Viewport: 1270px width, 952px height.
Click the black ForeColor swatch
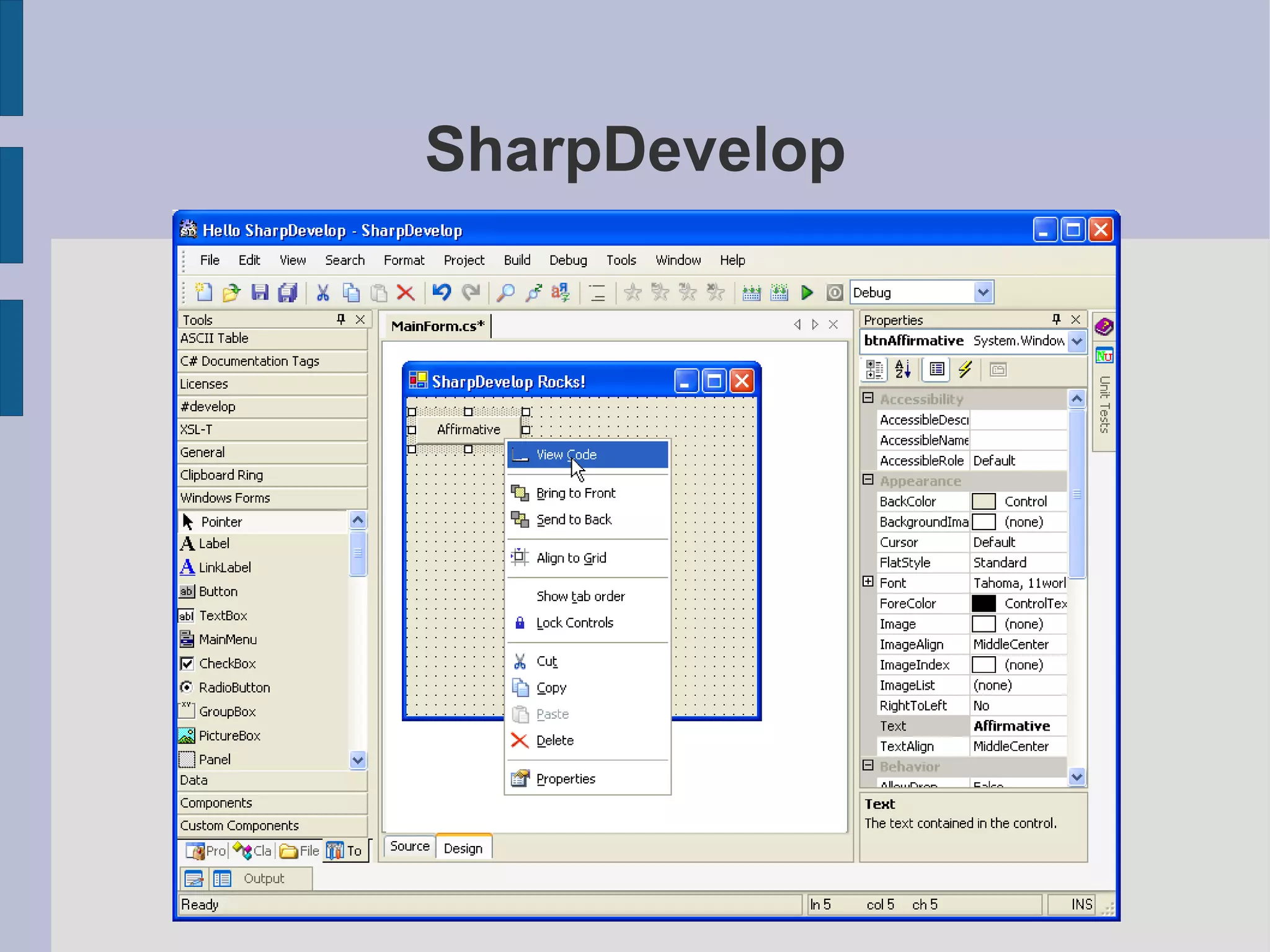[x=984, y=603]
